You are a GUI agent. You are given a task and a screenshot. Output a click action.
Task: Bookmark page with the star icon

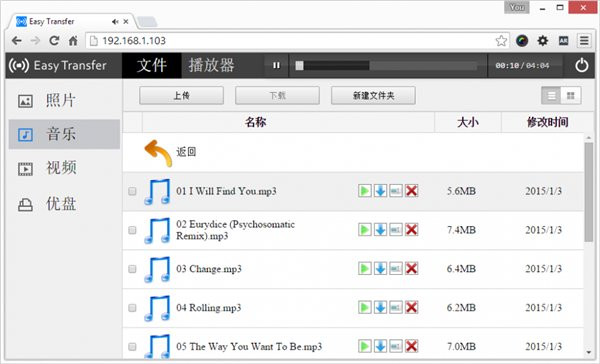[501, 41]
